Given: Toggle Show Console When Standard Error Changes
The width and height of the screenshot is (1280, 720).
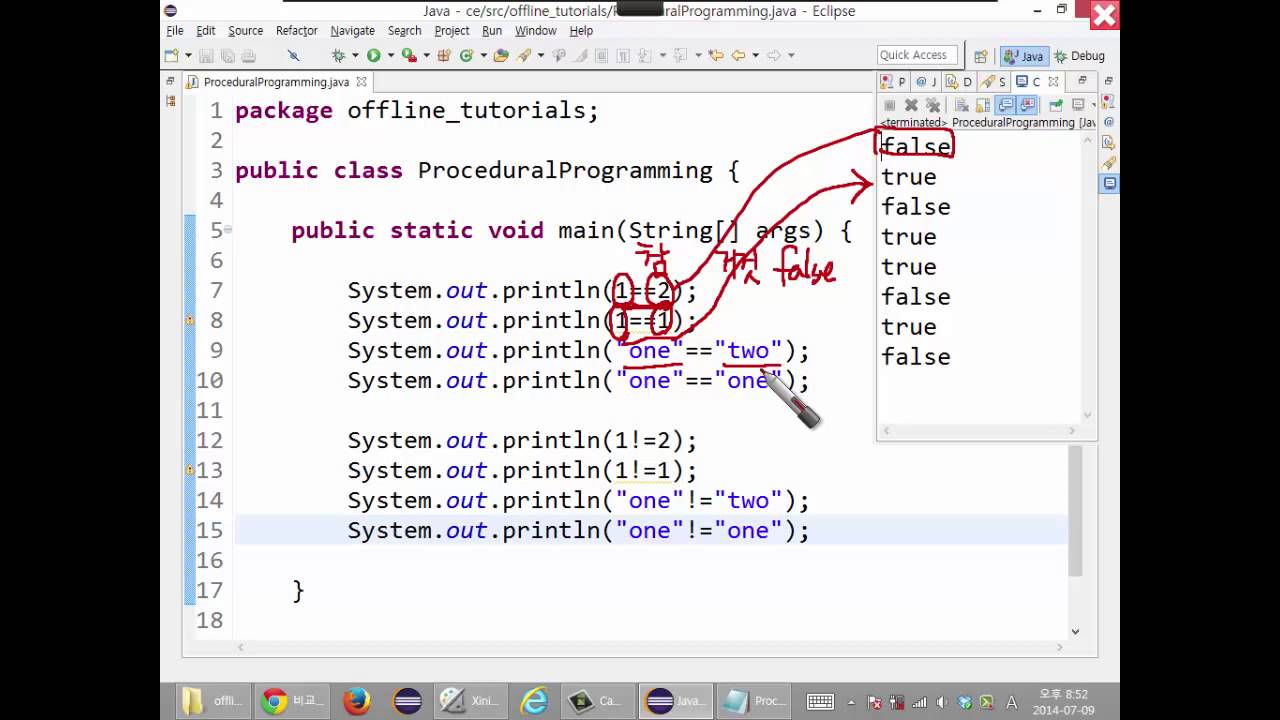Looking at the screenshot, I should click(x=1027, y=105).
